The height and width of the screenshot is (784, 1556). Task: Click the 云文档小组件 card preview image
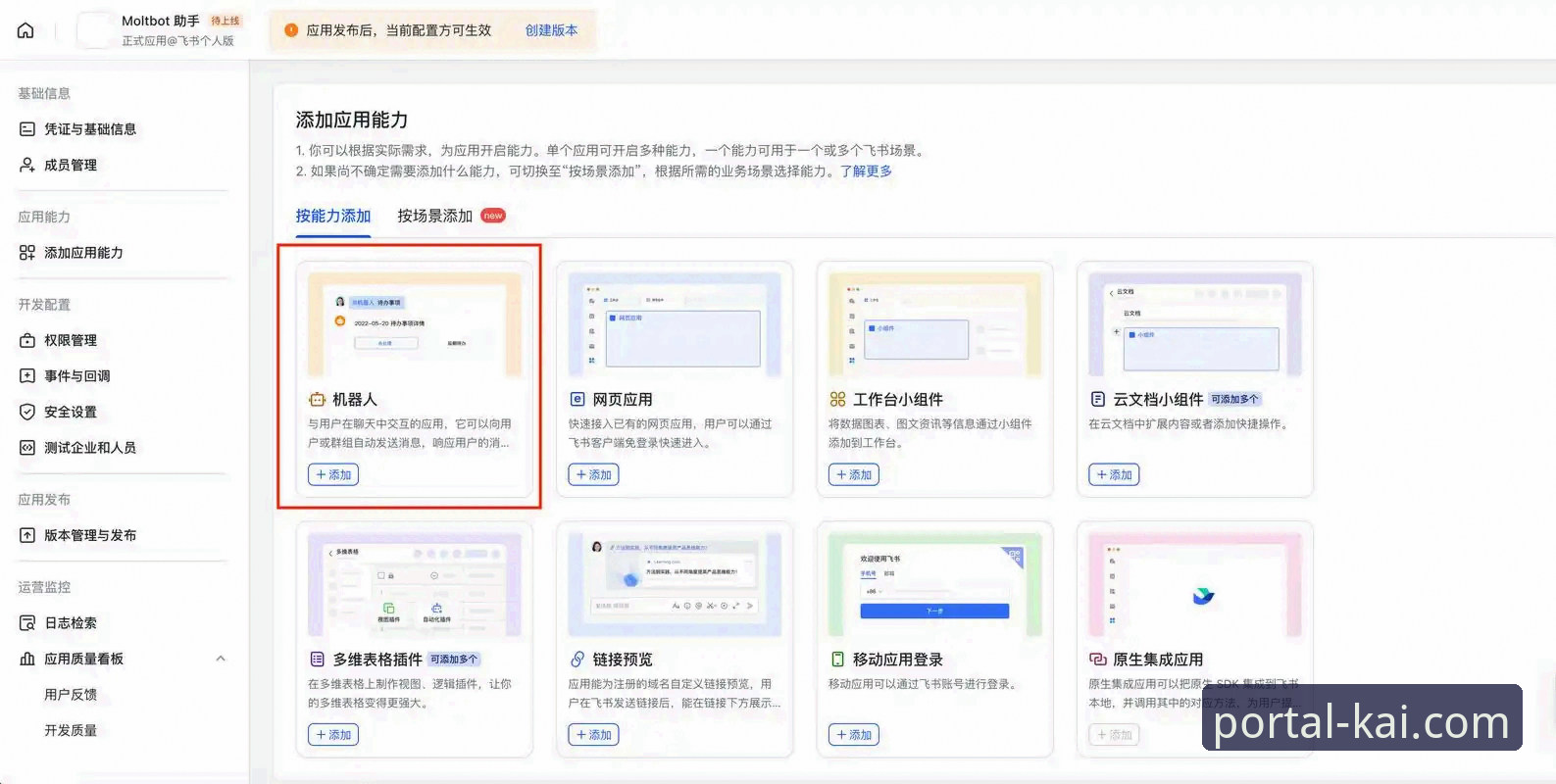tap(1195, 324)
